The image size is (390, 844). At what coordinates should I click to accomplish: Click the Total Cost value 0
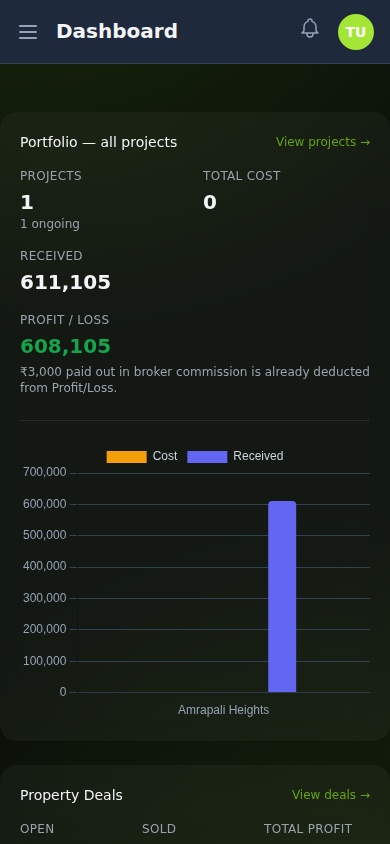(x=209, y=202)
